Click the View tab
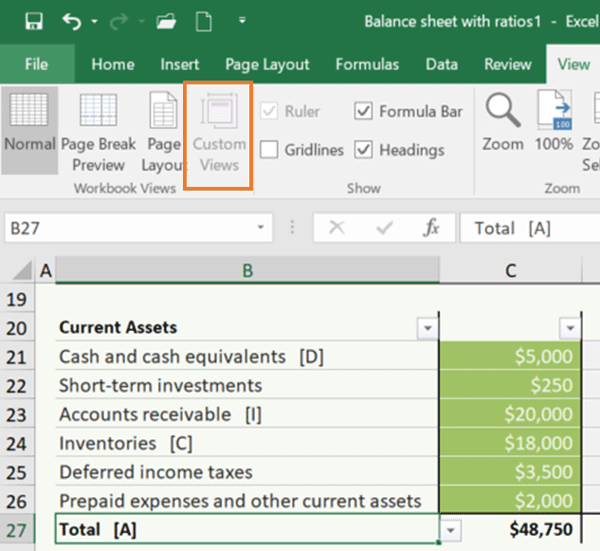This screenshot has width=600, height=551. point(573,64)
